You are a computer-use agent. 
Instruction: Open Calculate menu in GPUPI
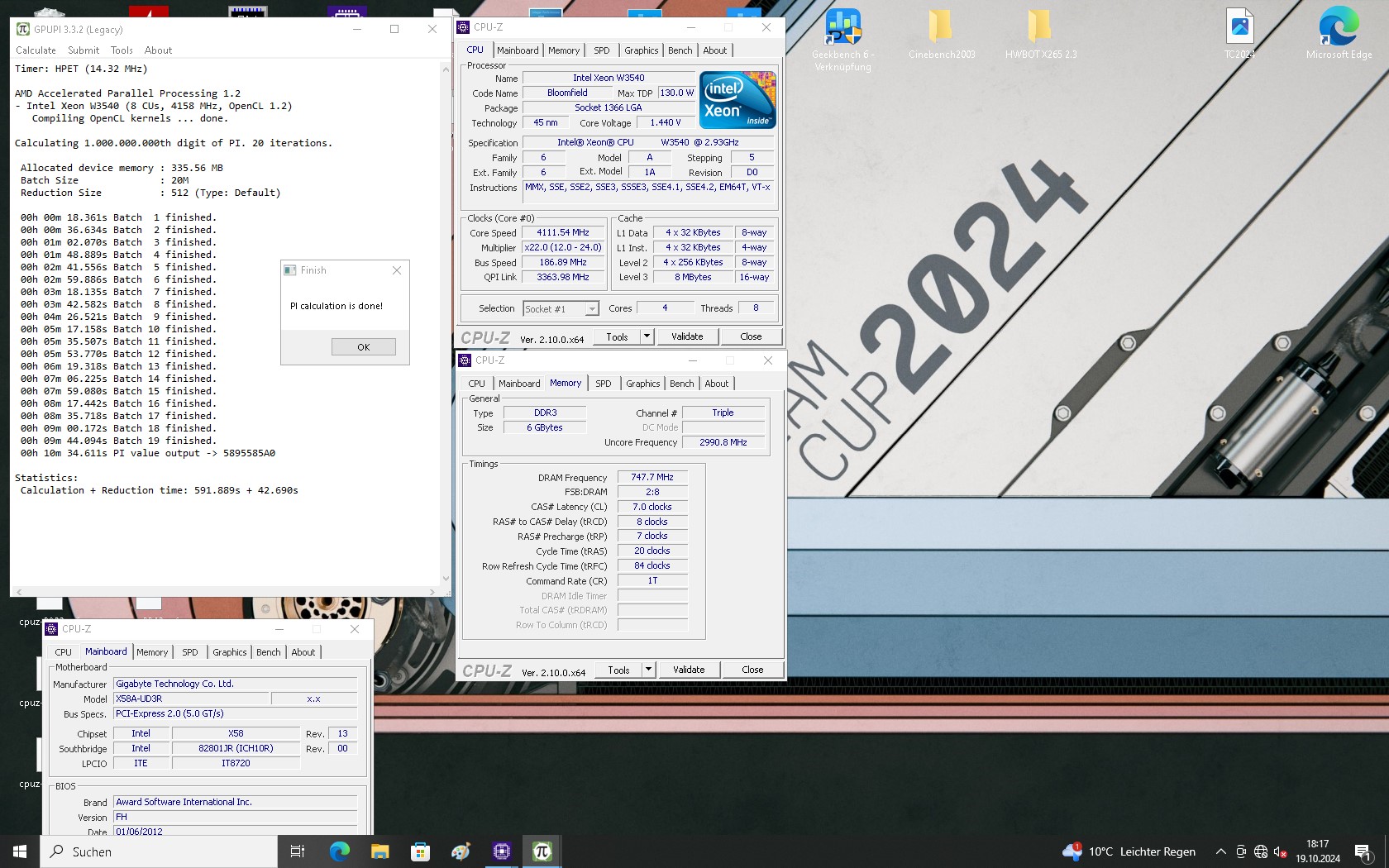[36, 50]
